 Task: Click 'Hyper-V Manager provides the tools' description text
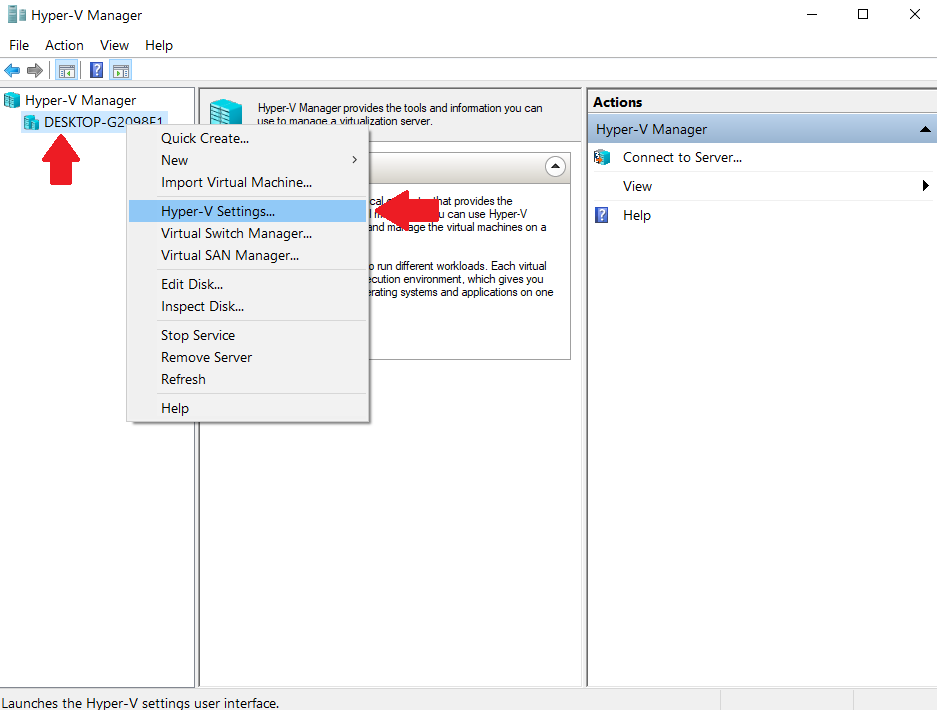tap(400, 114)
